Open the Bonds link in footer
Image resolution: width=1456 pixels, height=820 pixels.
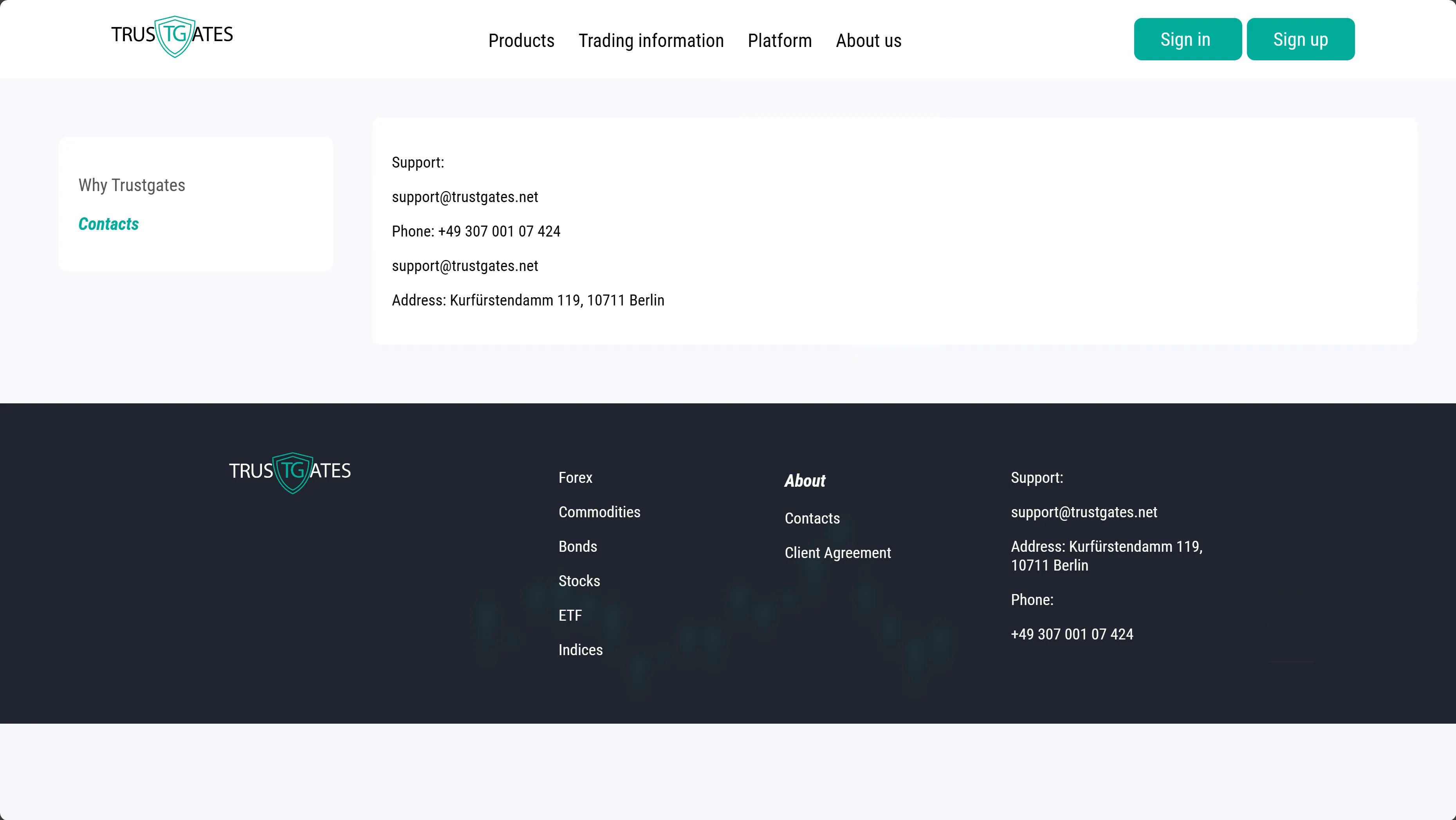coord(577,547)
